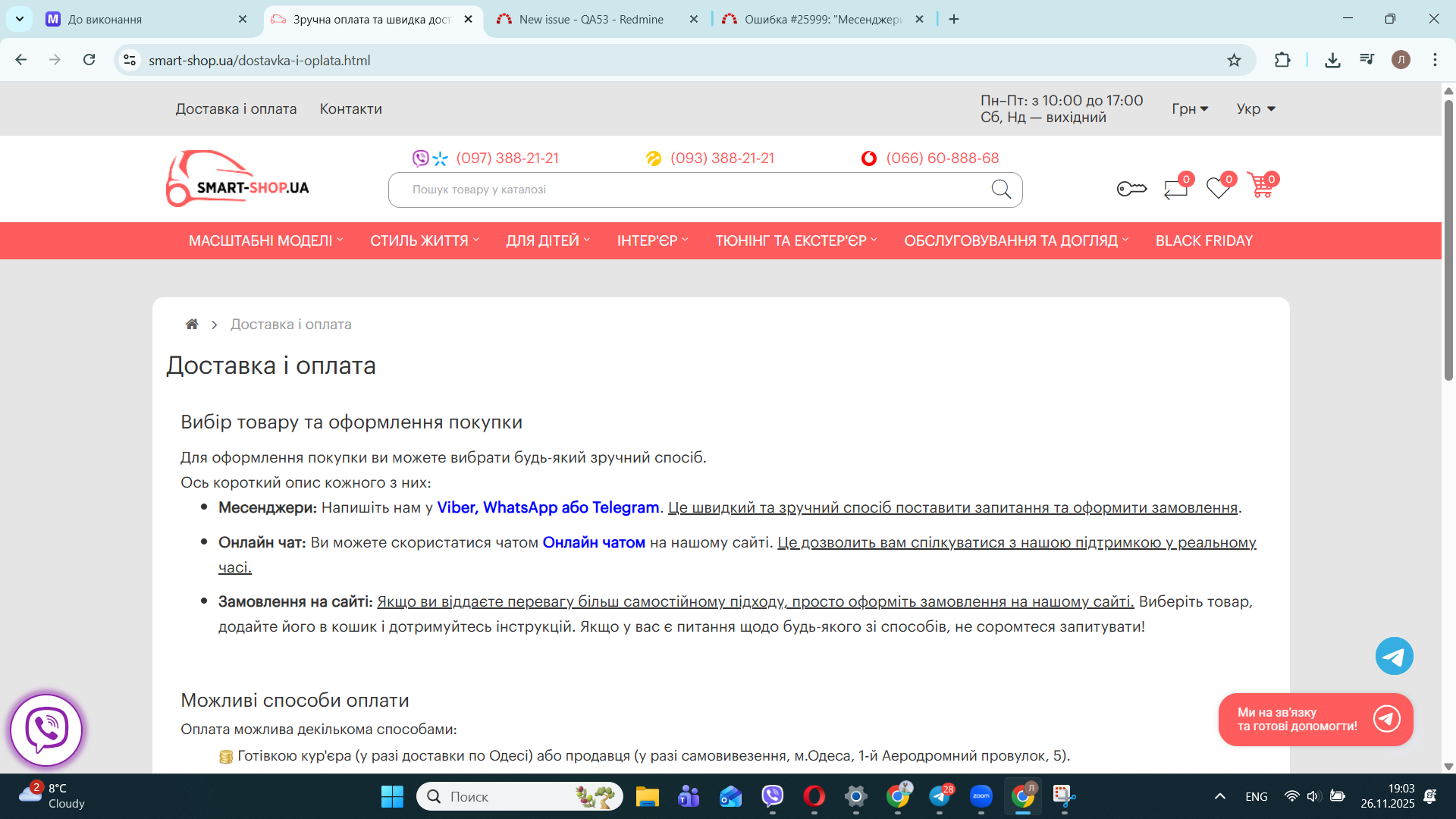
Task: Click the blue Telegram floating icon
Action: 1394,656
